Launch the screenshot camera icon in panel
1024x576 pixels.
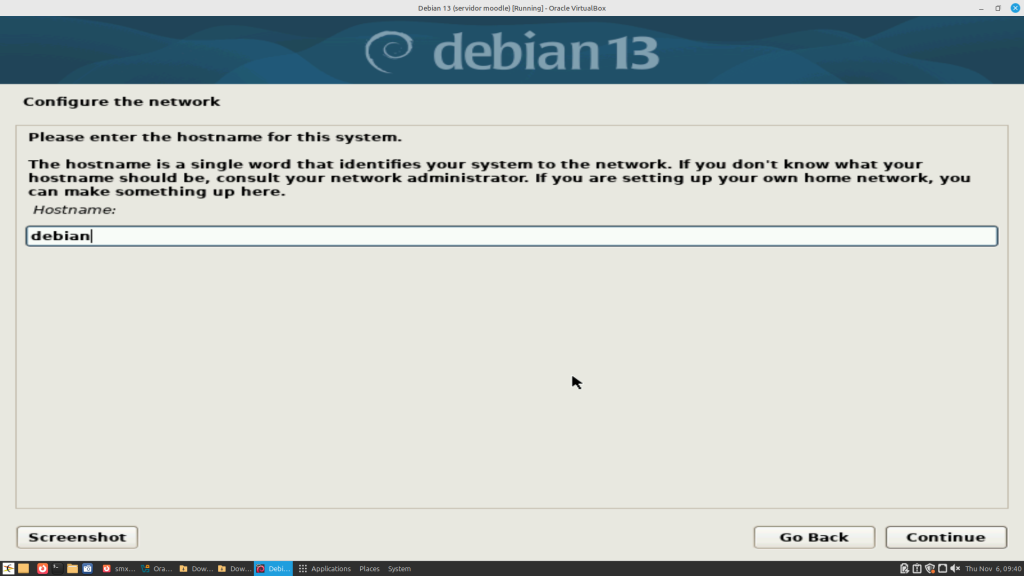(87, 568)
